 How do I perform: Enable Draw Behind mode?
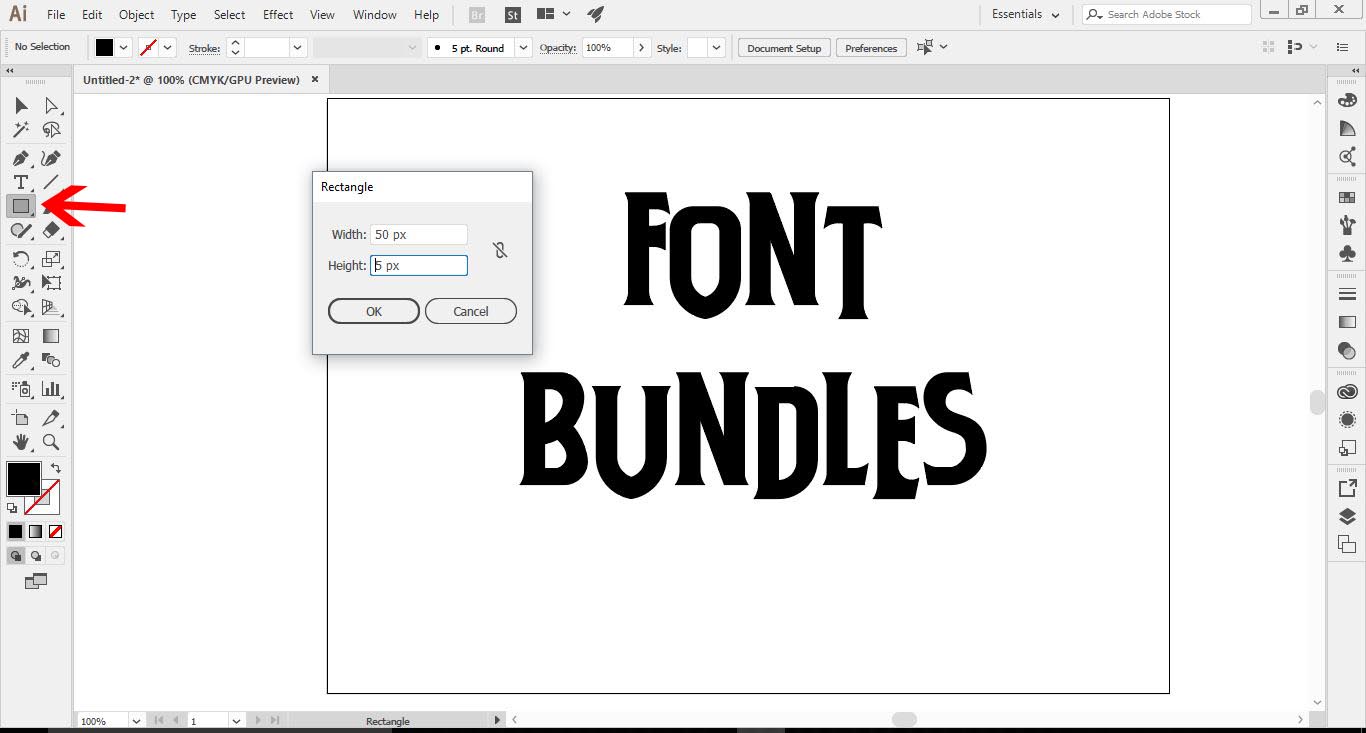[36, 556]
